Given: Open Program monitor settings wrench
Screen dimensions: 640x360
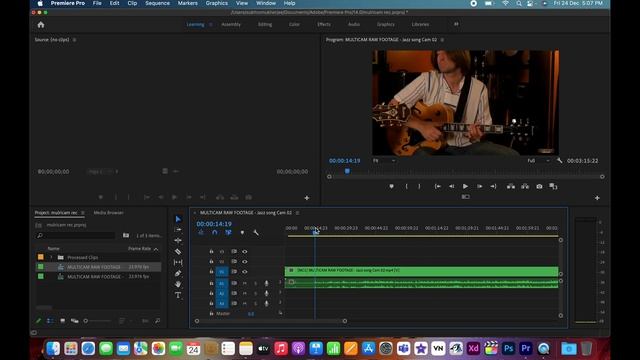Looking at the screenshot, I should point(559,161).
